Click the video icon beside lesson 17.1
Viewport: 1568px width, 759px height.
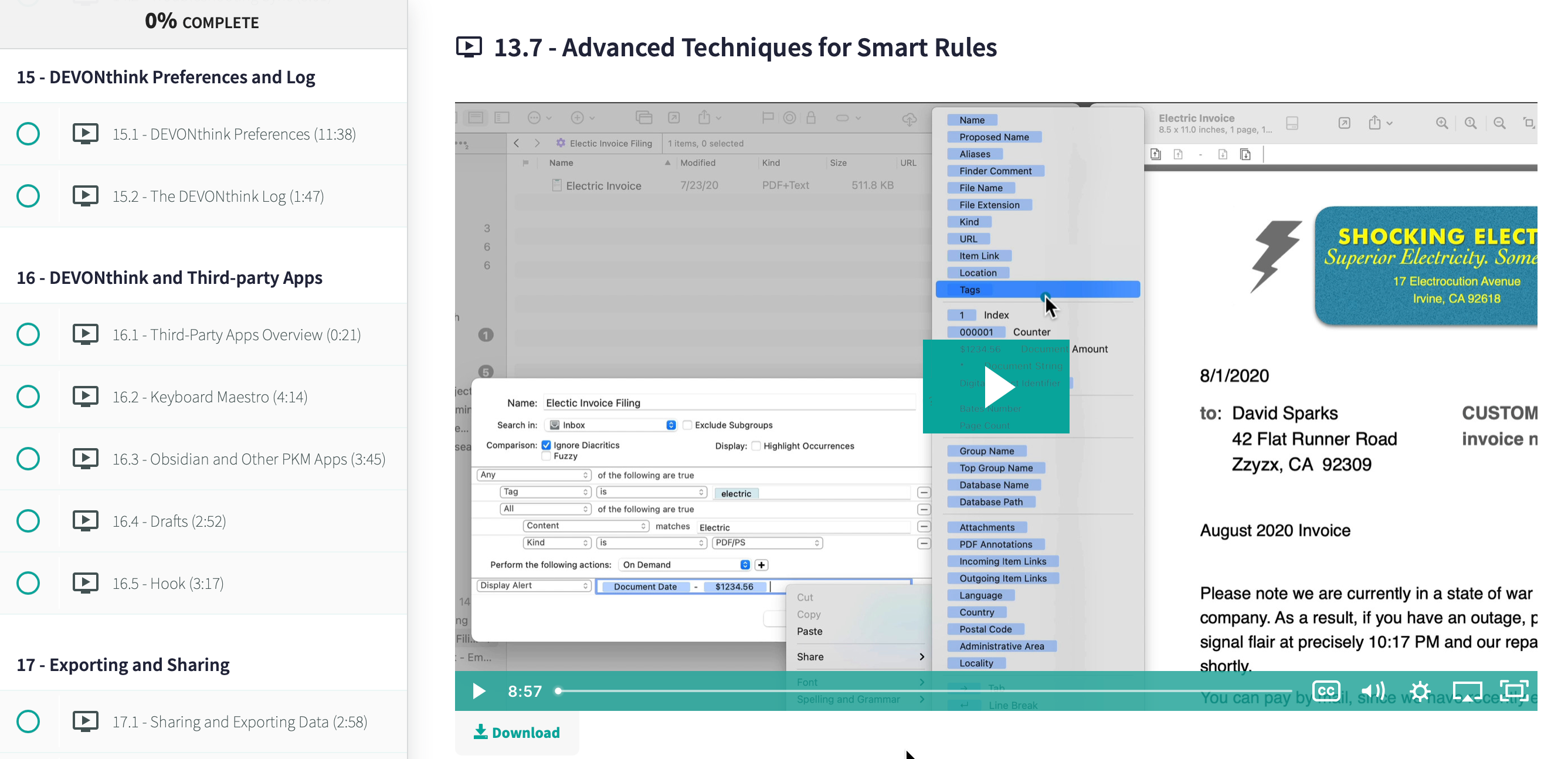click(85, 721)
